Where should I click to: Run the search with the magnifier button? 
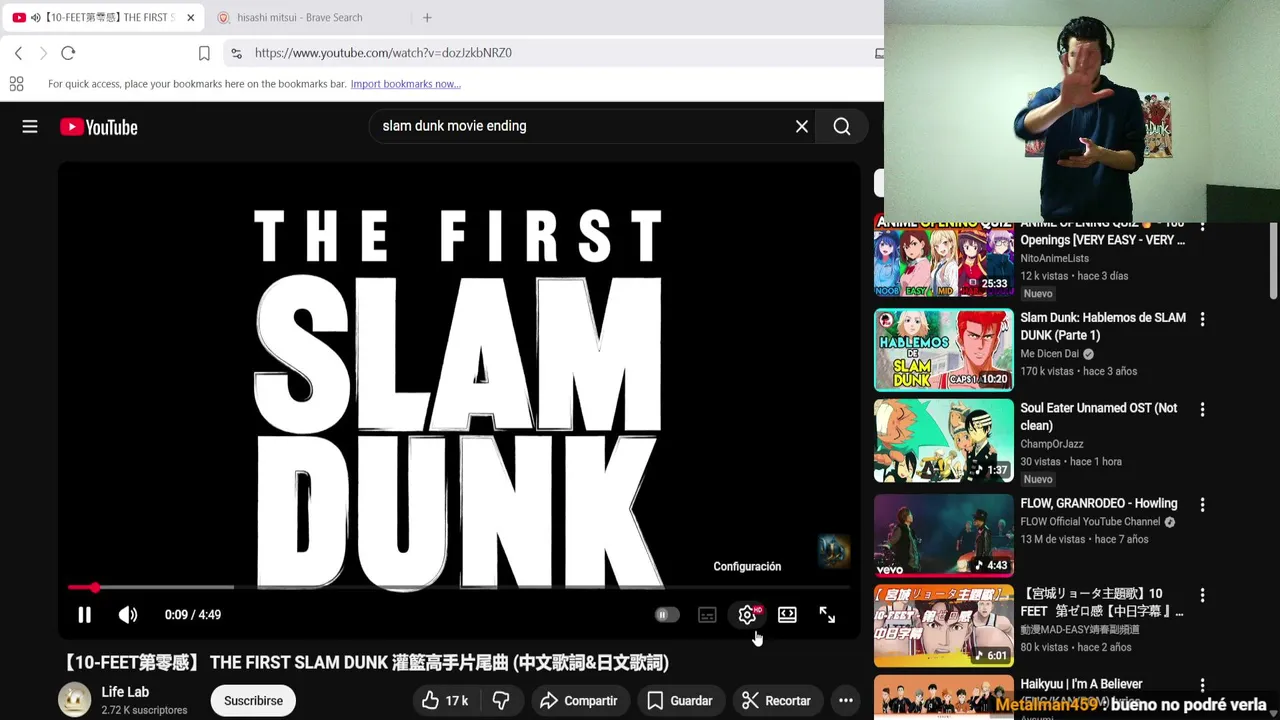click(x=842, y=126)
